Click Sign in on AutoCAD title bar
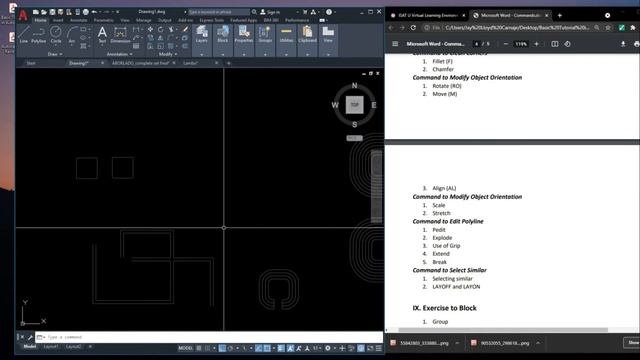The image size is (640, 360). tap(270, 12)
